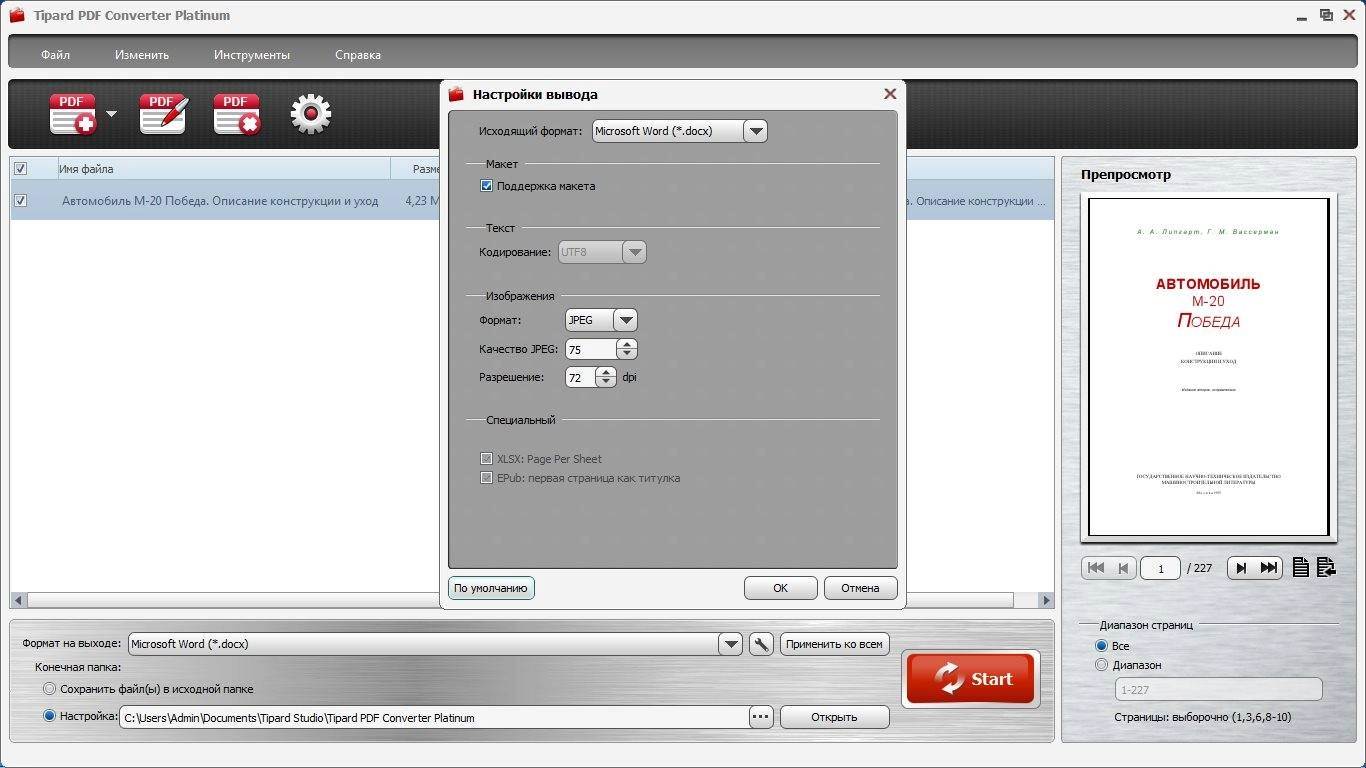Click the Разрешение value field
1366x768 pixels.
(581, 378)
